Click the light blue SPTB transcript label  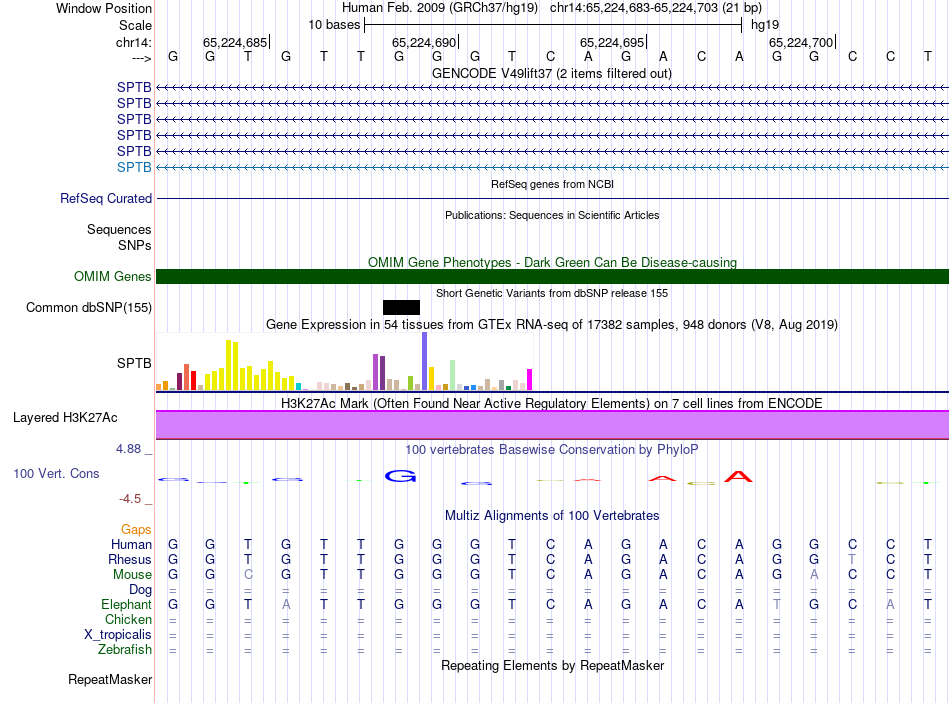tap(134, 167)
